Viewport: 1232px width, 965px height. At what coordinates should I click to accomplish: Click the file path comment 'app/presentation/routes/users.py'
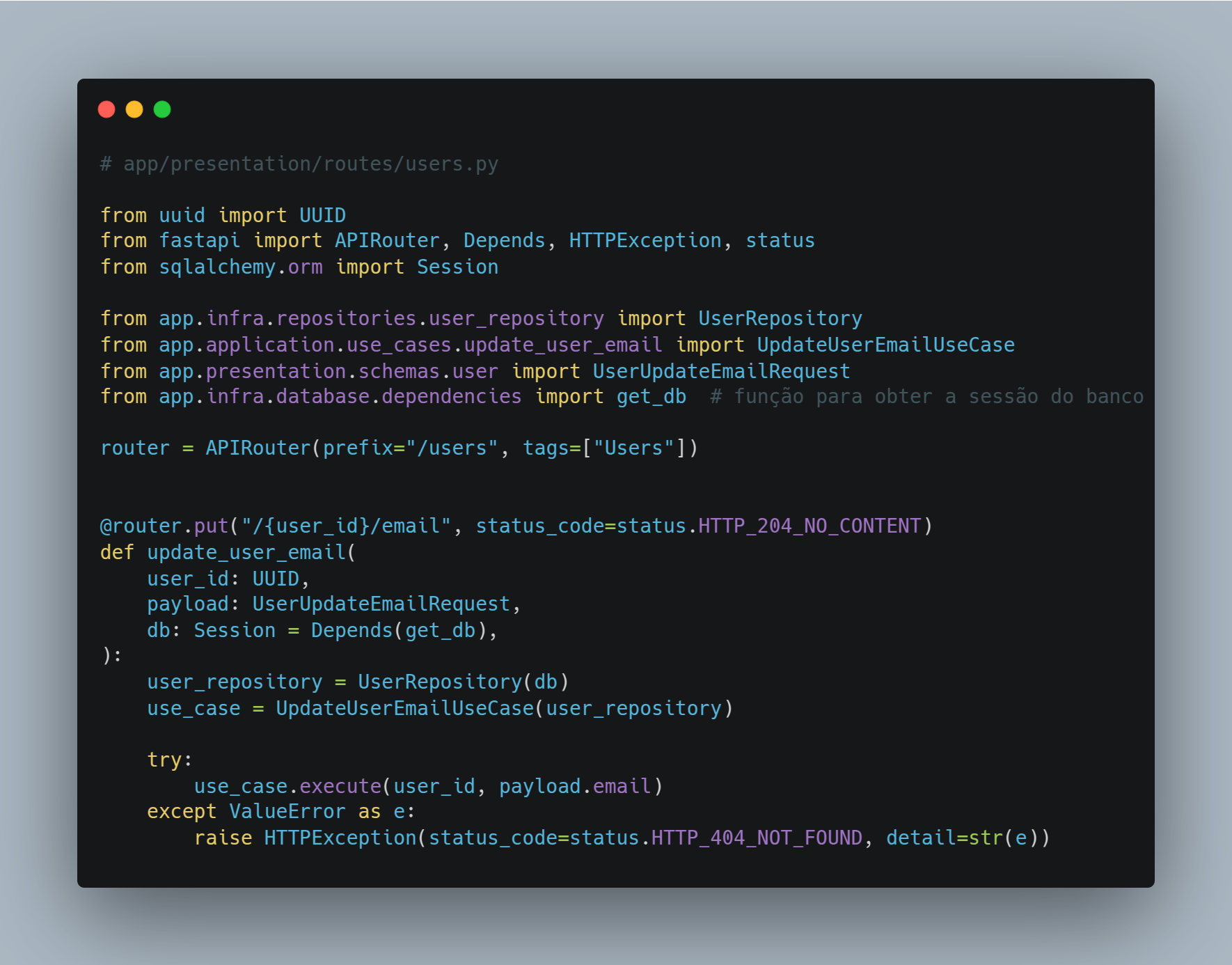pos(311,164)
